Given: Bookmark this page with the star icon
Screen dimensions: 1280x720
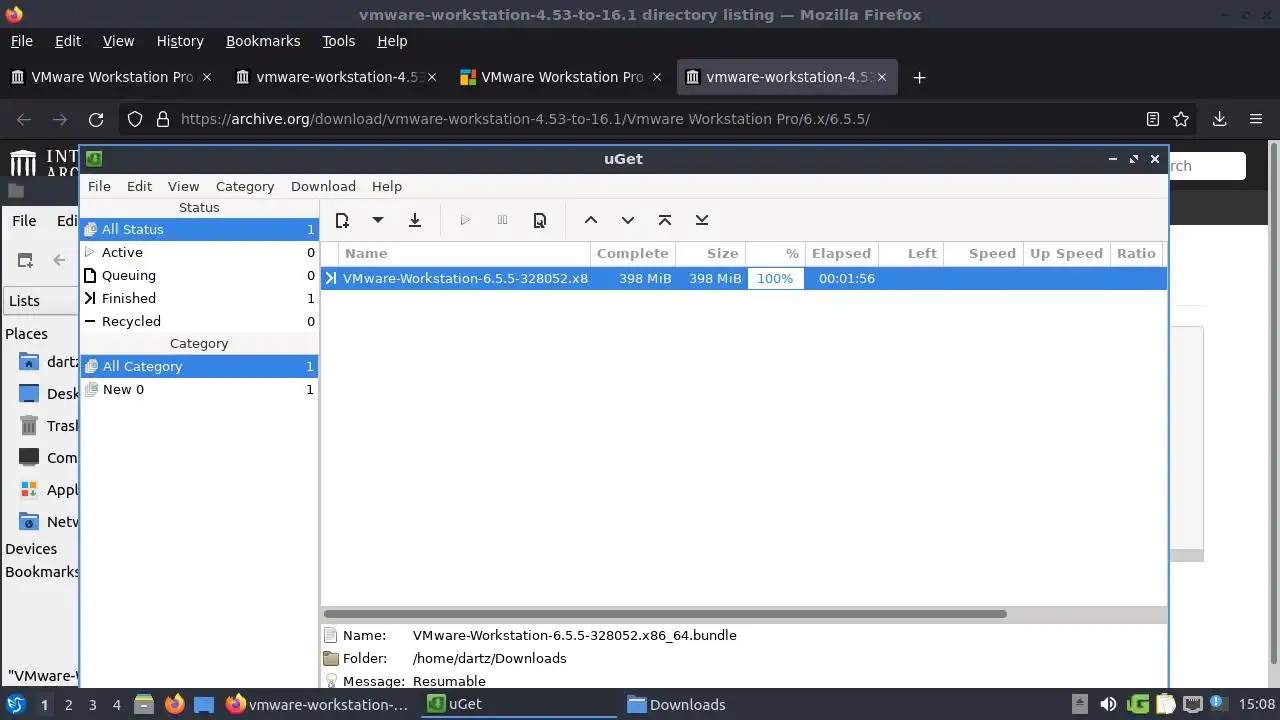Looking at the screenshot, I should [1181, 119].
